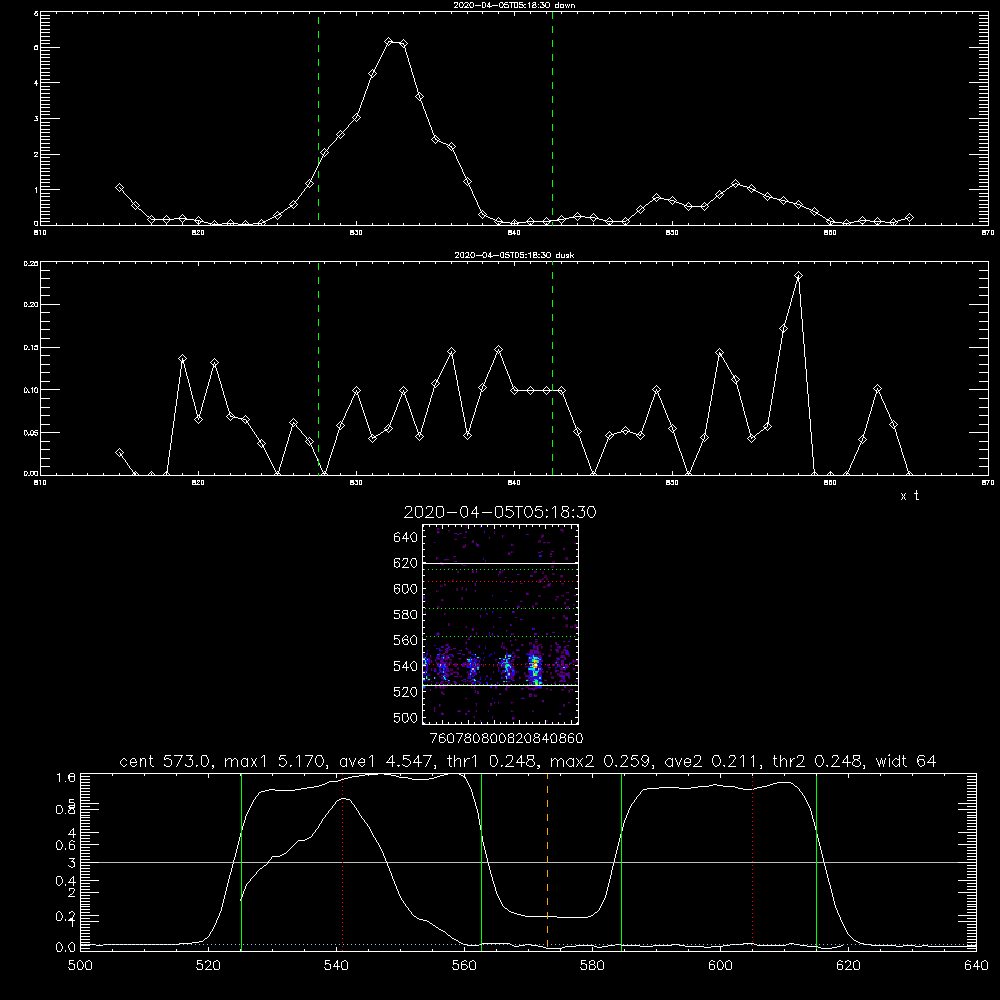Click the lower white line in the spectrogram

(x=500, y=685)
